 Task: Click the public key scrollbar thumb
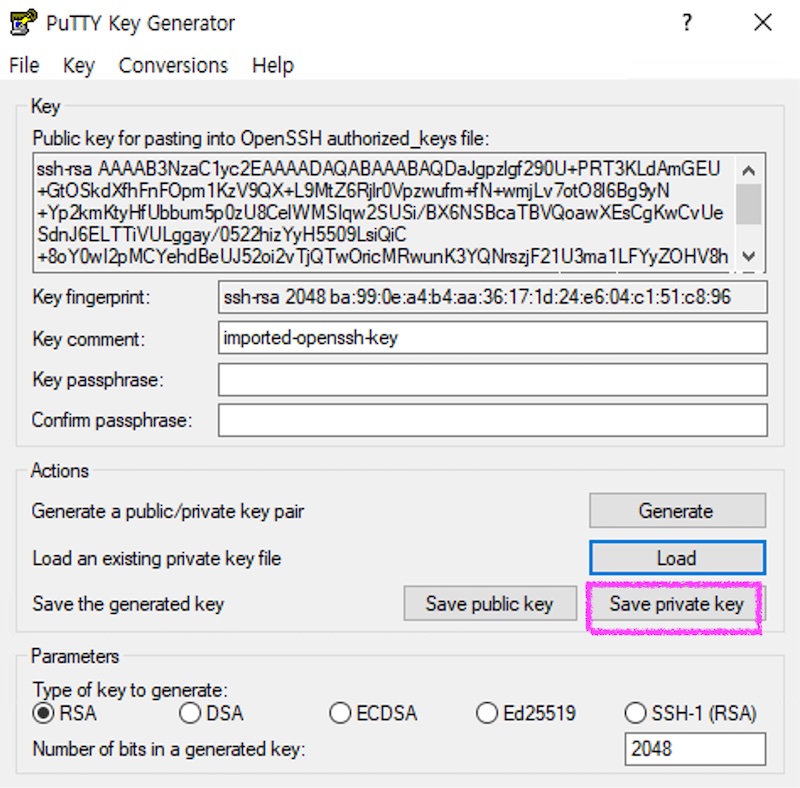(x=748, y=204)
